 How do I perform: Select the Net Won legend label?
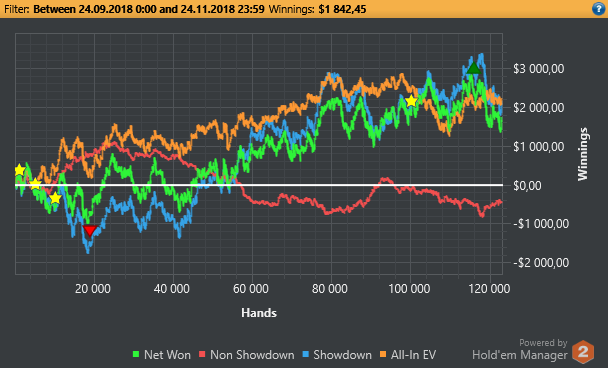point(167,355)
